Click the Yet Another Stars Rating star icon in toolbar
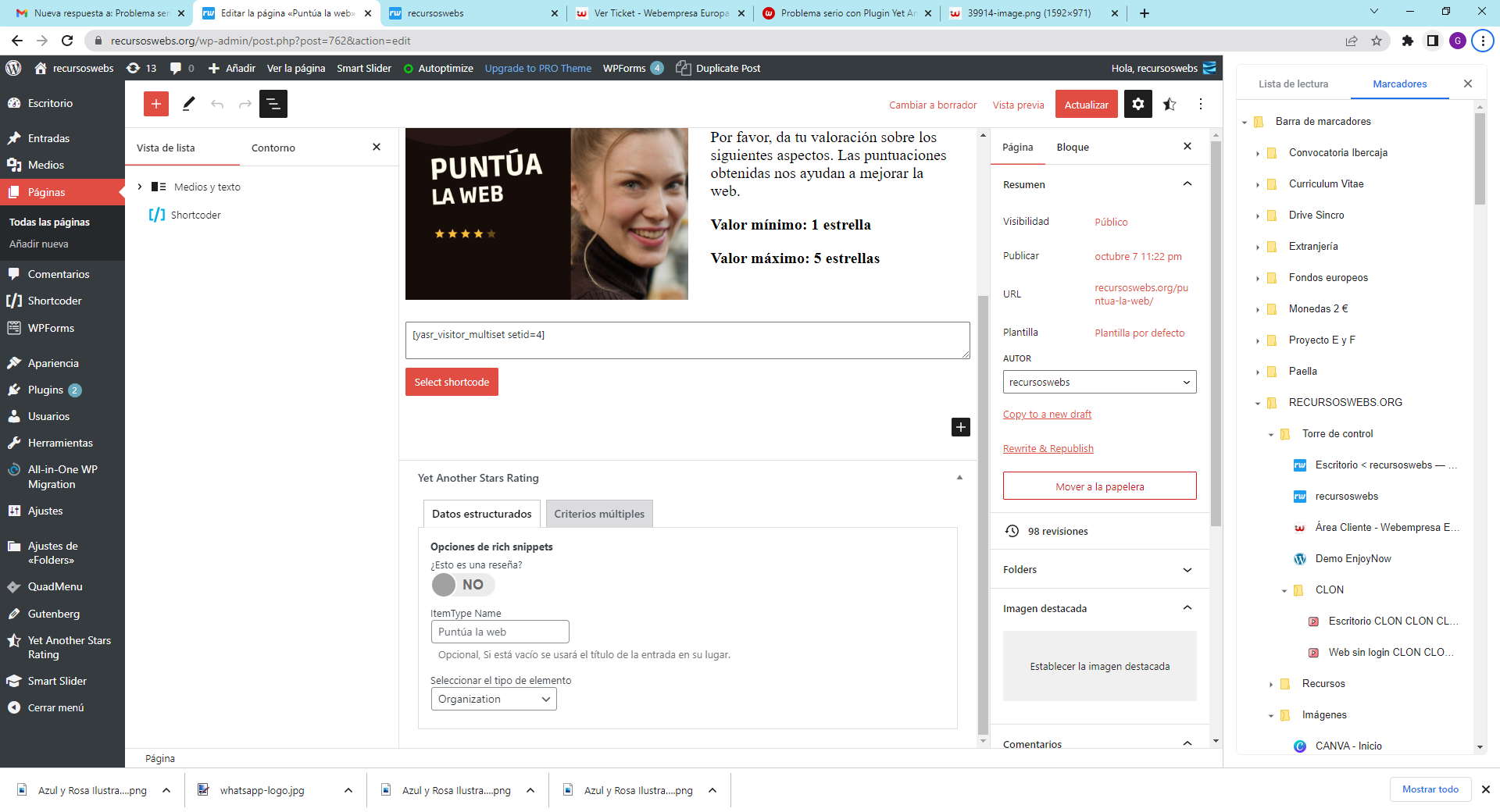This screenshot has height=812, width=1500. coord(1170,104)
